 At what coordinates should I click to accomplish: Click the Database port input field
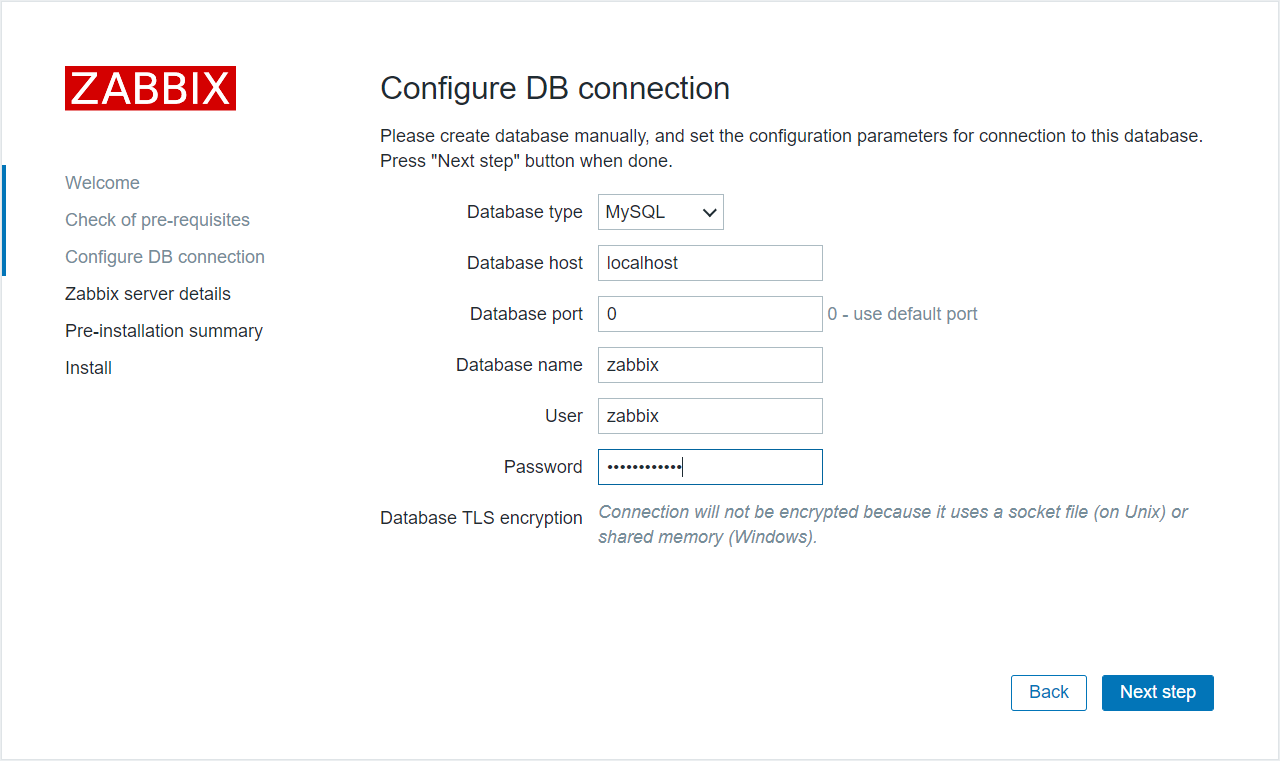pos(710,314)
